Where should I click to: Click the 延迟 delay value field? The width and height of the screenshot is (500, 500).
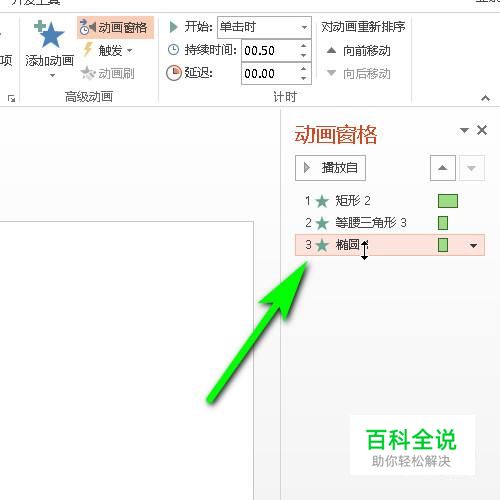click(x=269, y=73)
